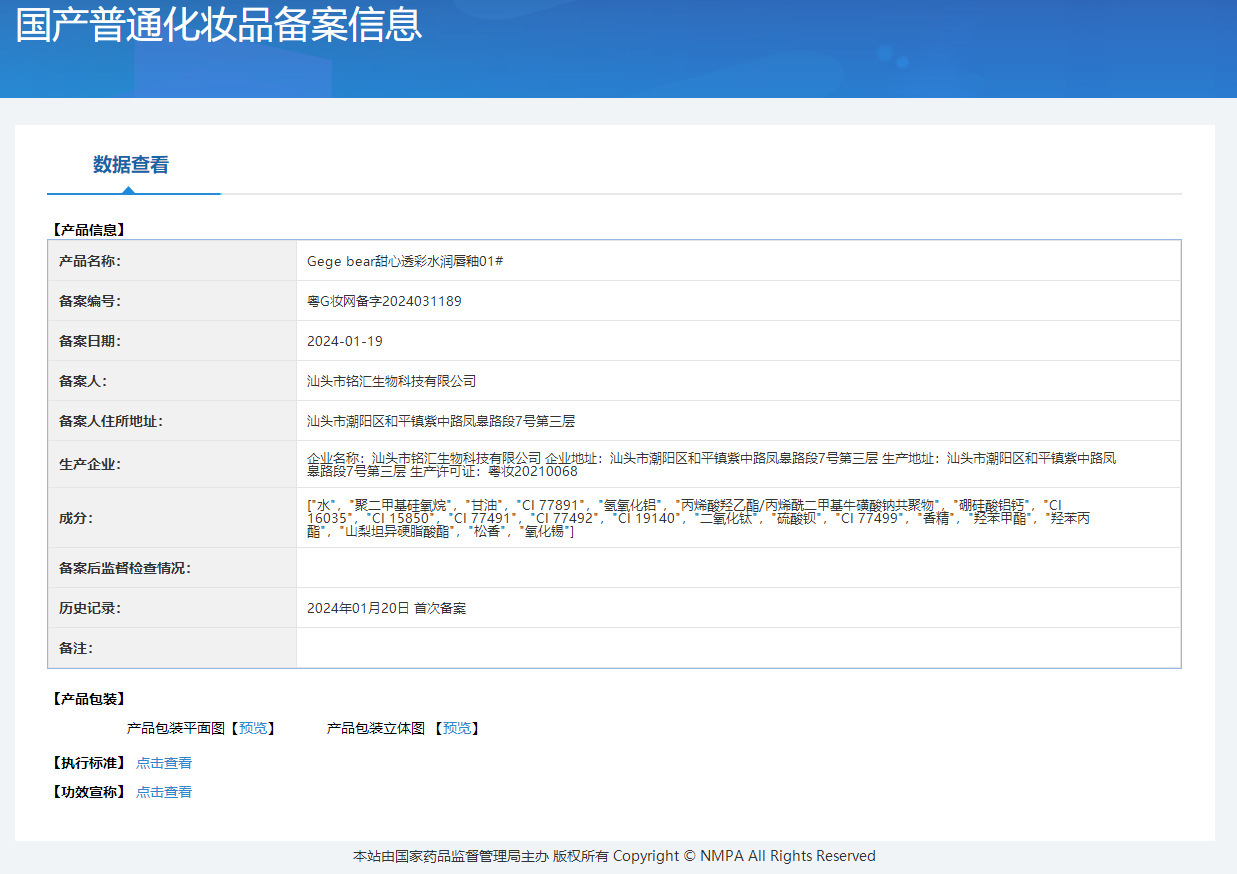Click the filing number 粤G妆网备字2024031189

(384, 301)
